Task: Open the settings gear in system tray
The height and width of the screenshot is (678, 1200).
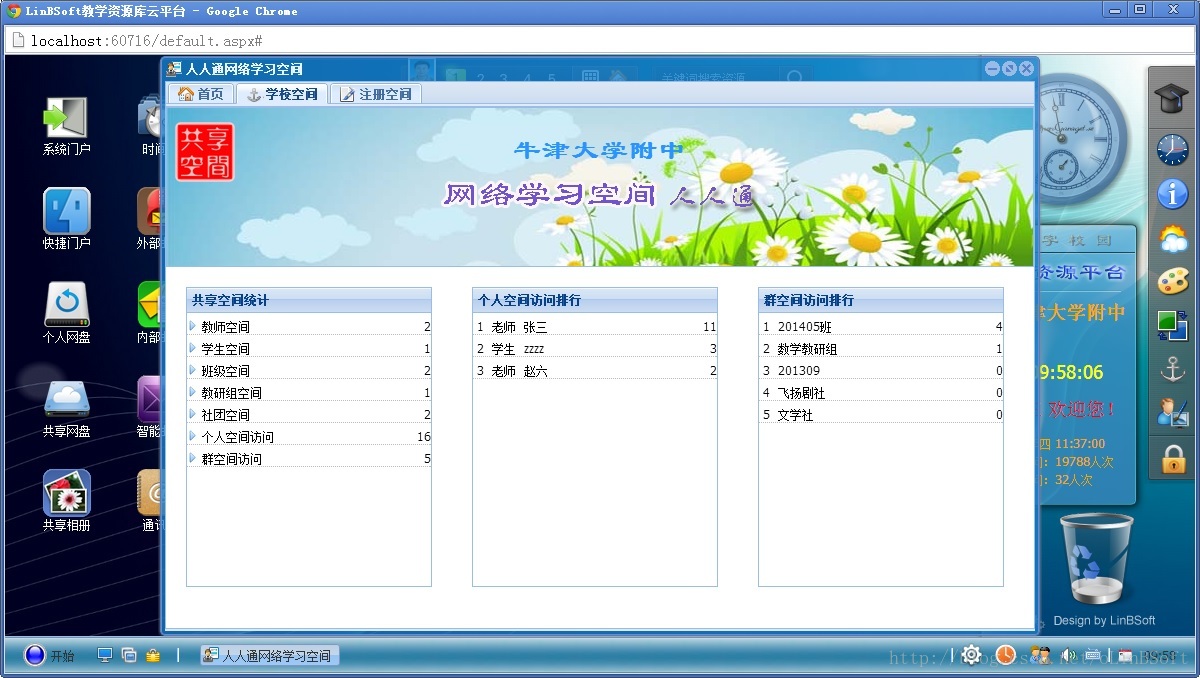Action: [x=971, y=655]
